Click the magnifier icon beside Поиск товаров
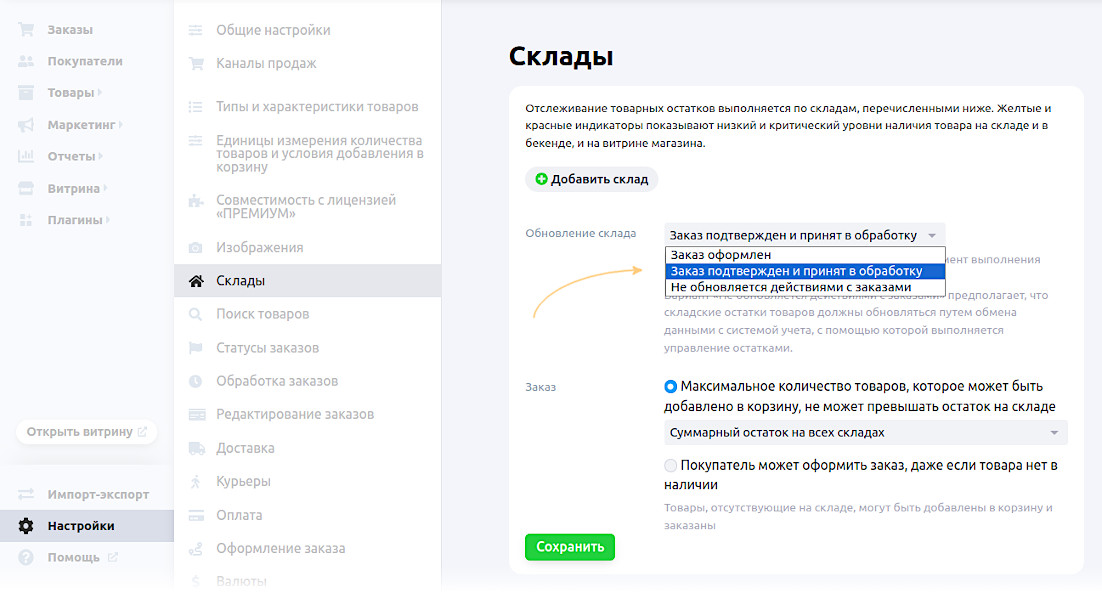The height and width of the screenshot is (593, 1102). click(196, 314)
